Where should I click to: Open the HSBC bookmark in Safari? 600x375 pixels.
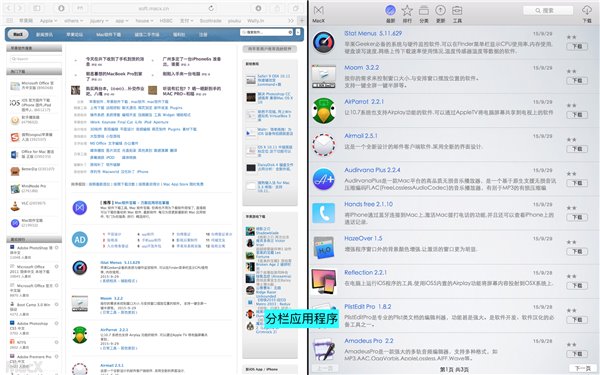166,21
